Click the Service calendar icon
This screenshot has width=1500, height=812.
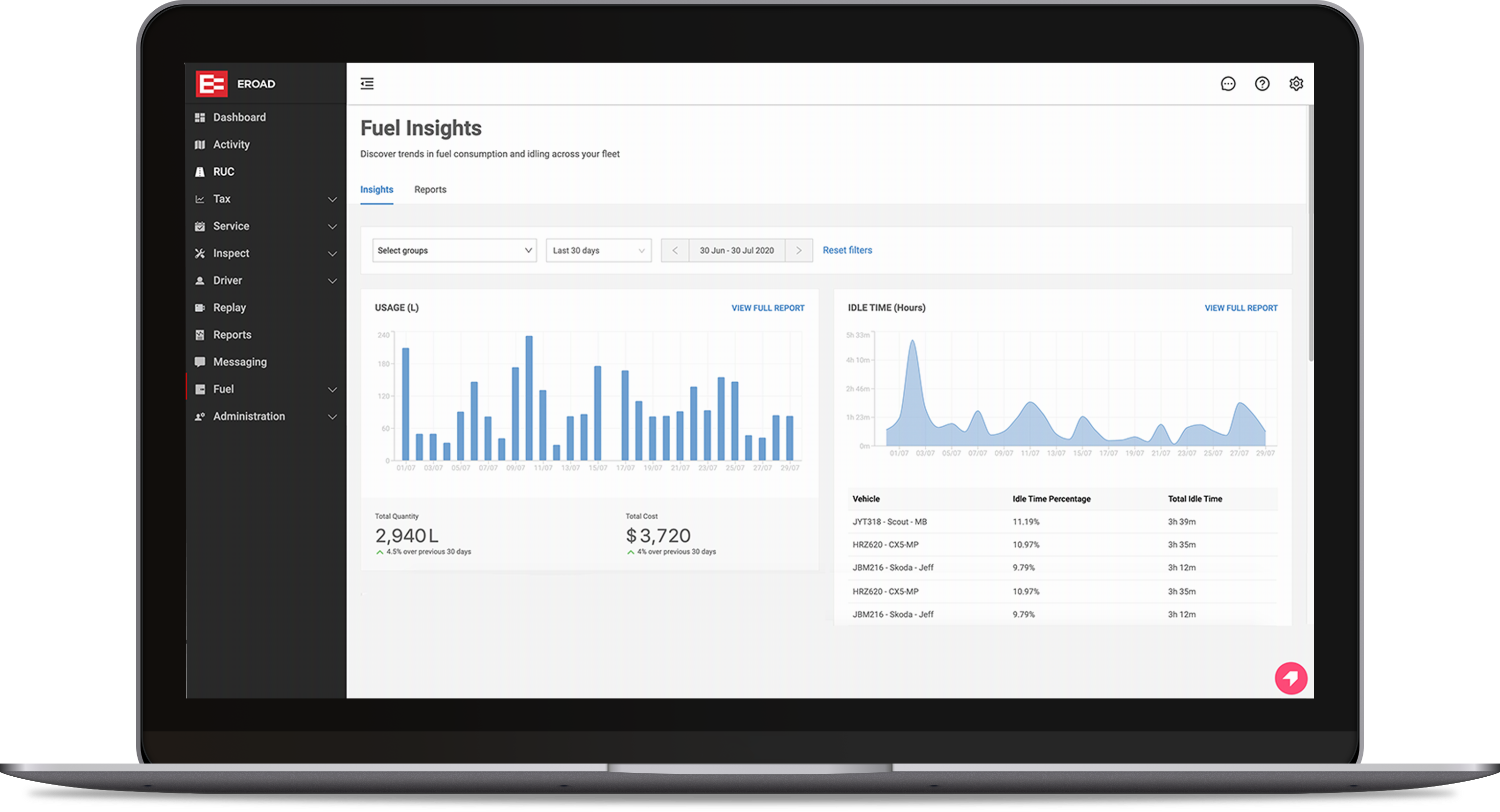tap(200, 226)
